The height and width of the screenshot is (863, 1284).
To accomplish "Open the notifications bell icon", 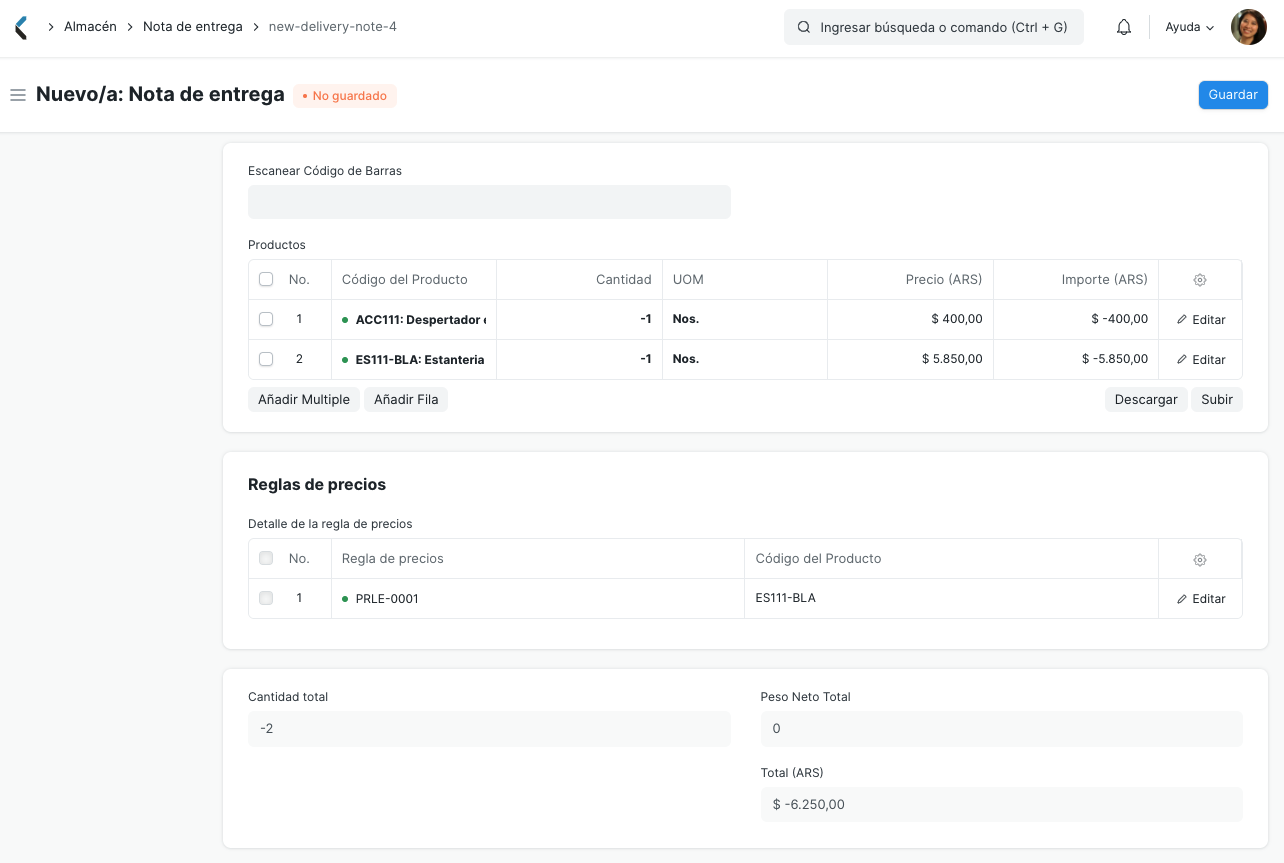I will tap(1124, 27).
